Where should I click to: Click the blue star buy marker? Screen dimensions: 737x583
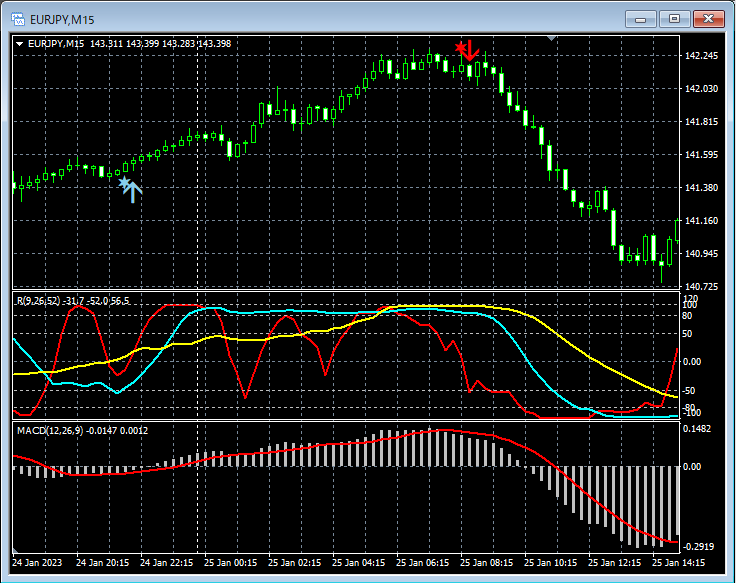pyautogui.click(x=124, y=182)
